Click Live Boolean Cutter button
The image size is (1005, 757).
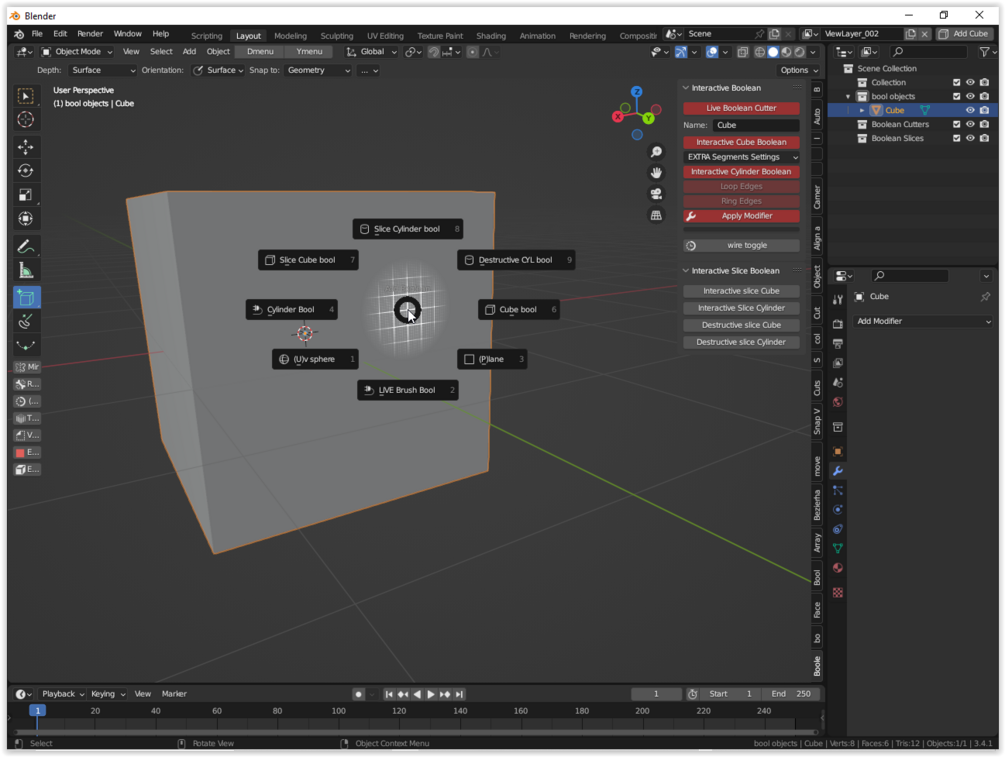point(741,108)
